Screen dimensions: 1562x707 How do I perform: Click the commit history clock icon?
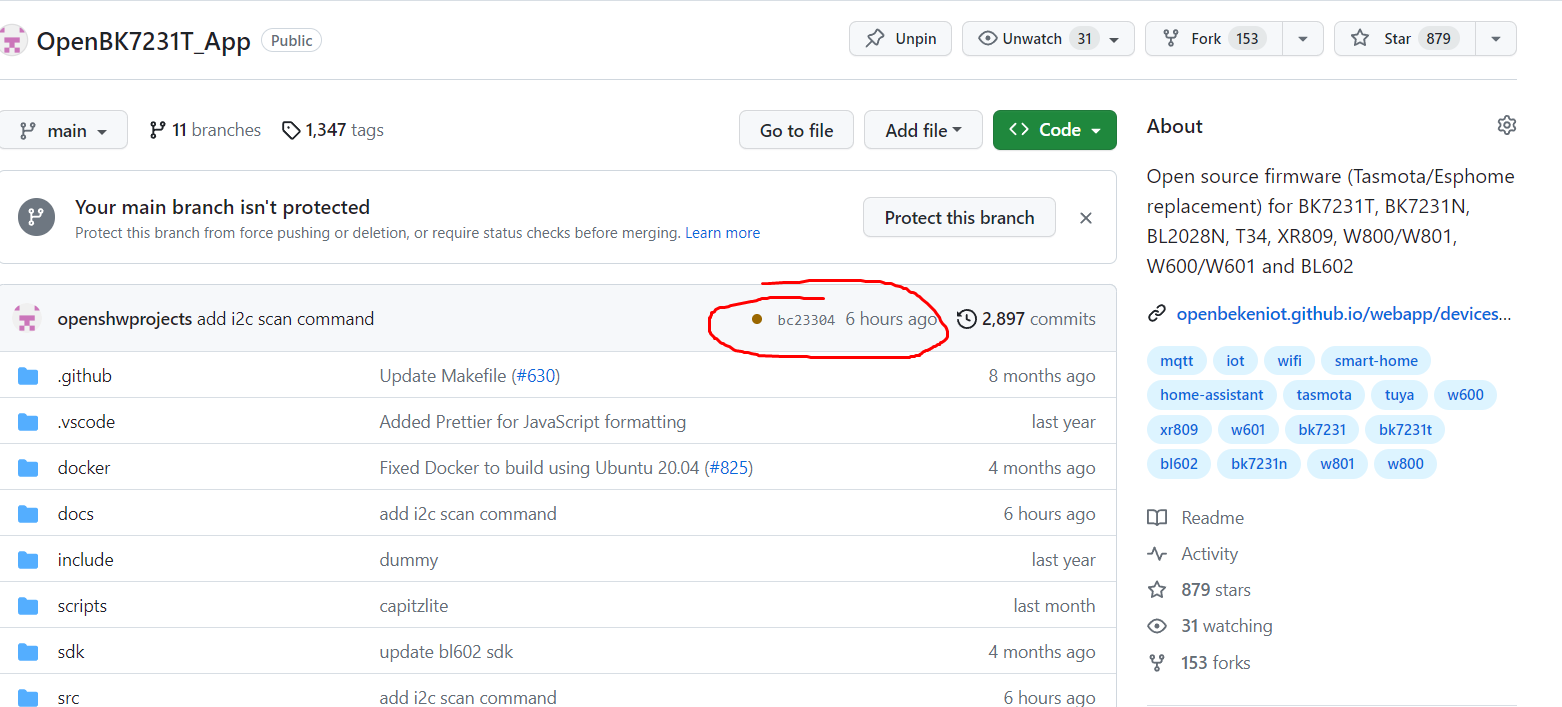[967, 319]
